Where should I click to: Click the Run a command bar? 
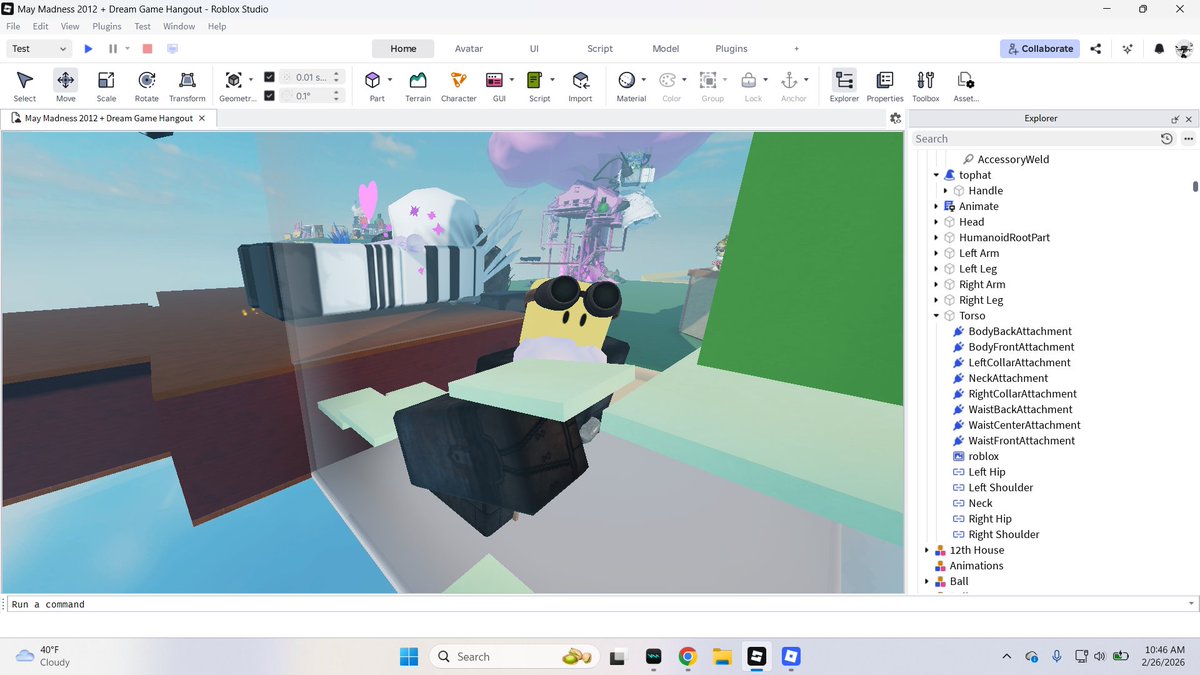tap(600, 604)
